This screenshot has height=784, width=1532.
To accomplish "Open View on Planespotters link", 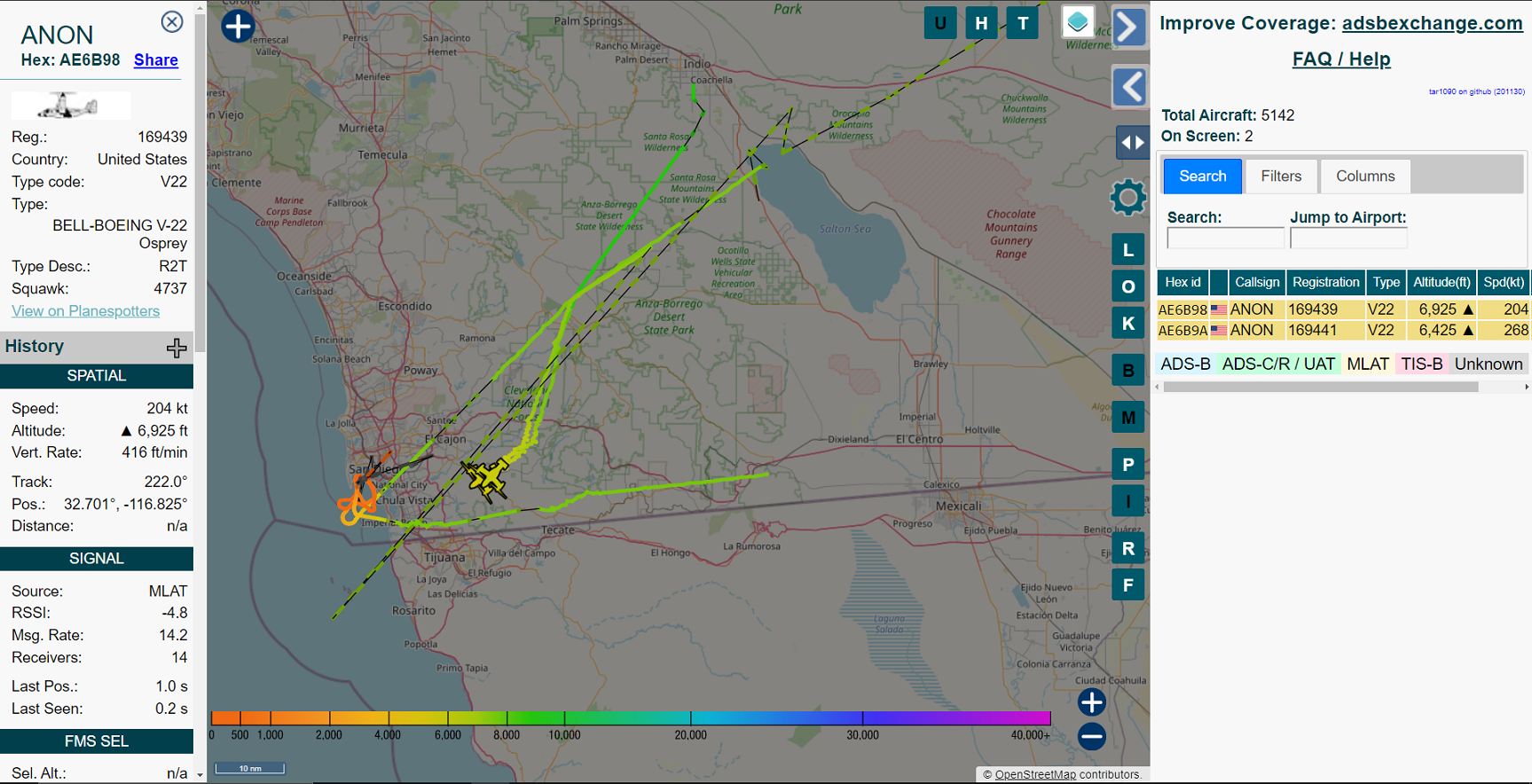I will [86, 311].
